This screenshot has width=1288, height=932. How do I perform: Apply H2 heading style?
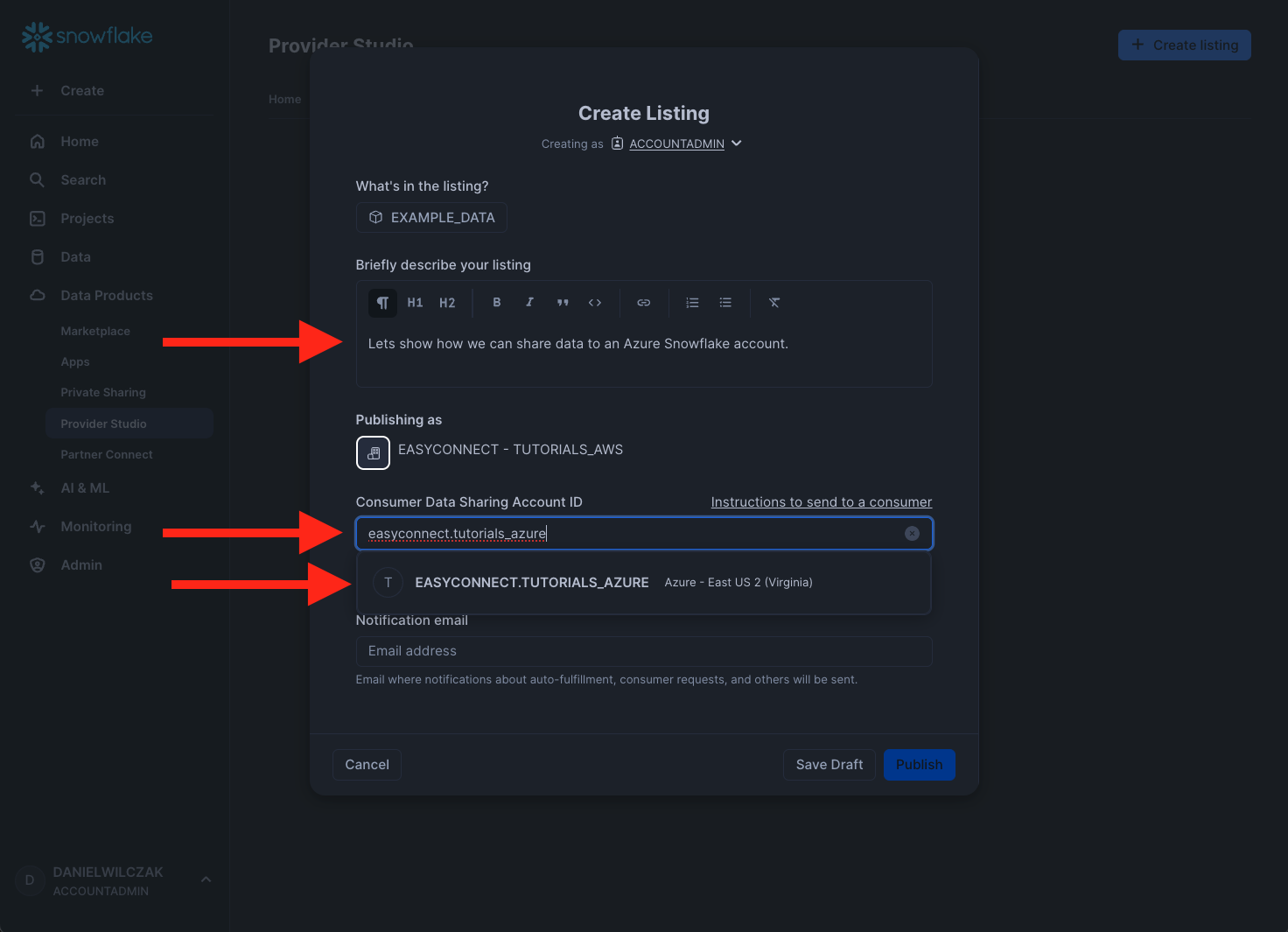(447, 303)
